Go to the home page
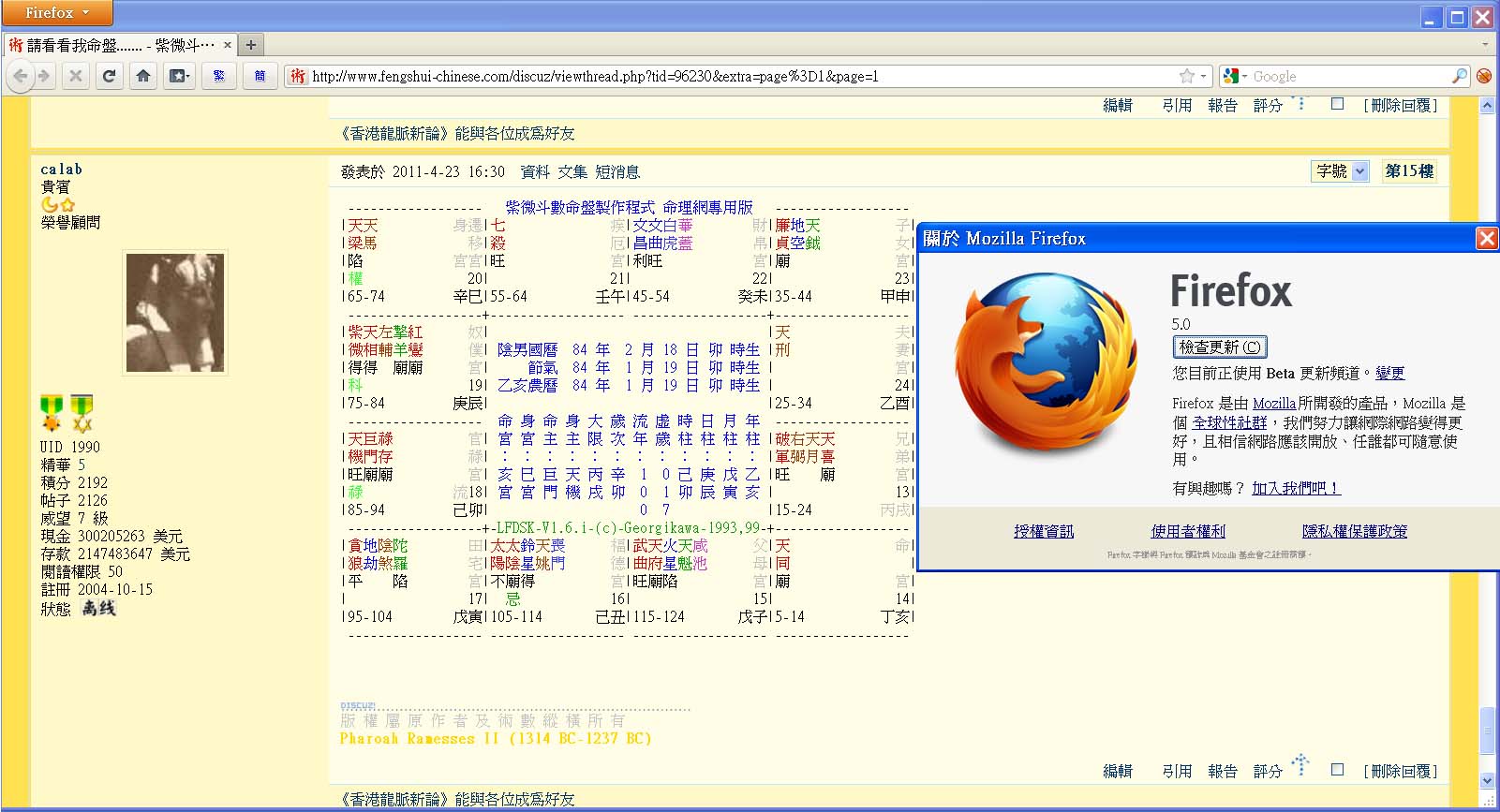Image resolution: width=1500 pixels, height=812 pixels. [x=143, y=76]
